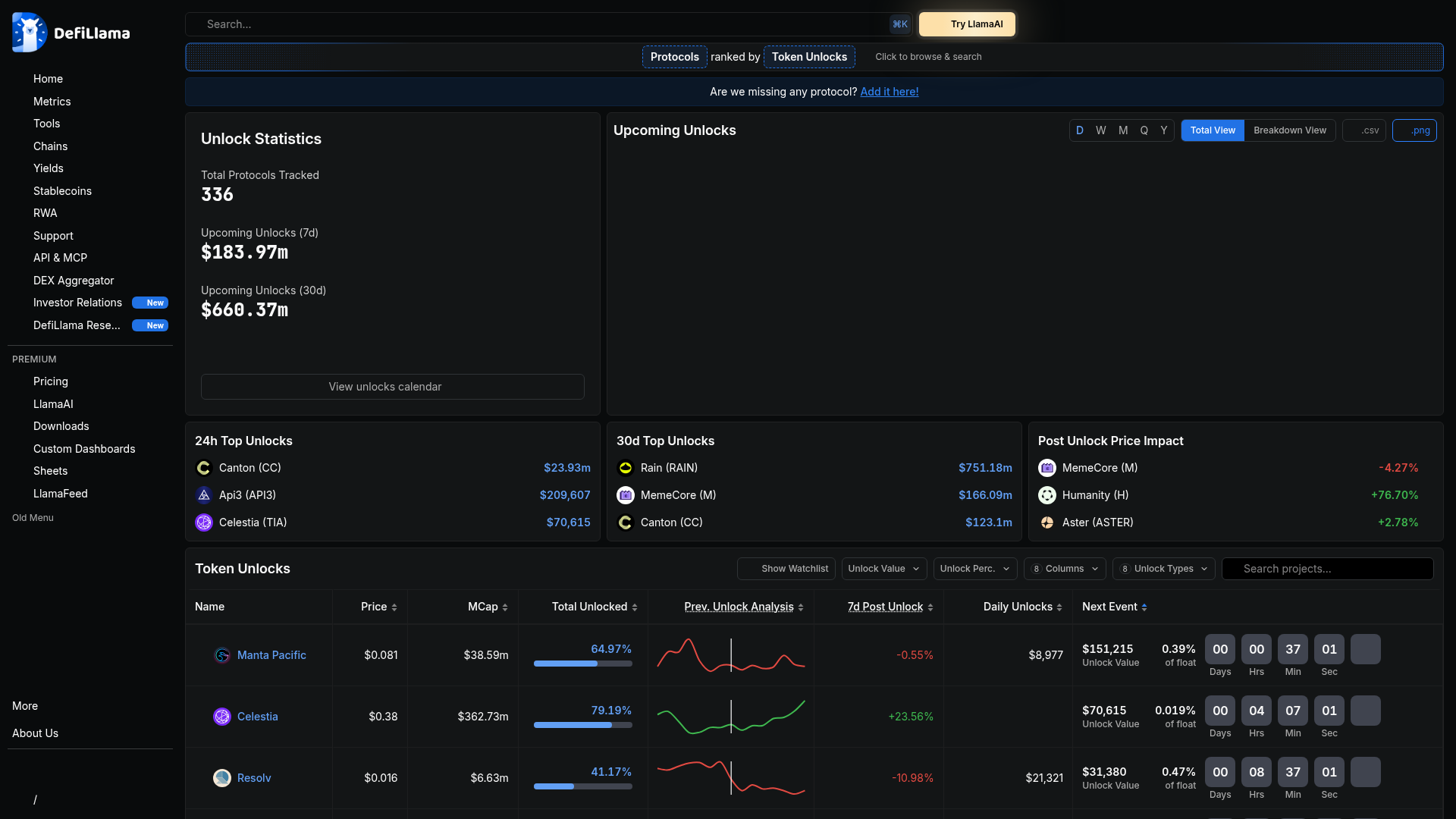
Task: Click the Aster token icon
Action: pyautogui.click(x=1046, y=522)
